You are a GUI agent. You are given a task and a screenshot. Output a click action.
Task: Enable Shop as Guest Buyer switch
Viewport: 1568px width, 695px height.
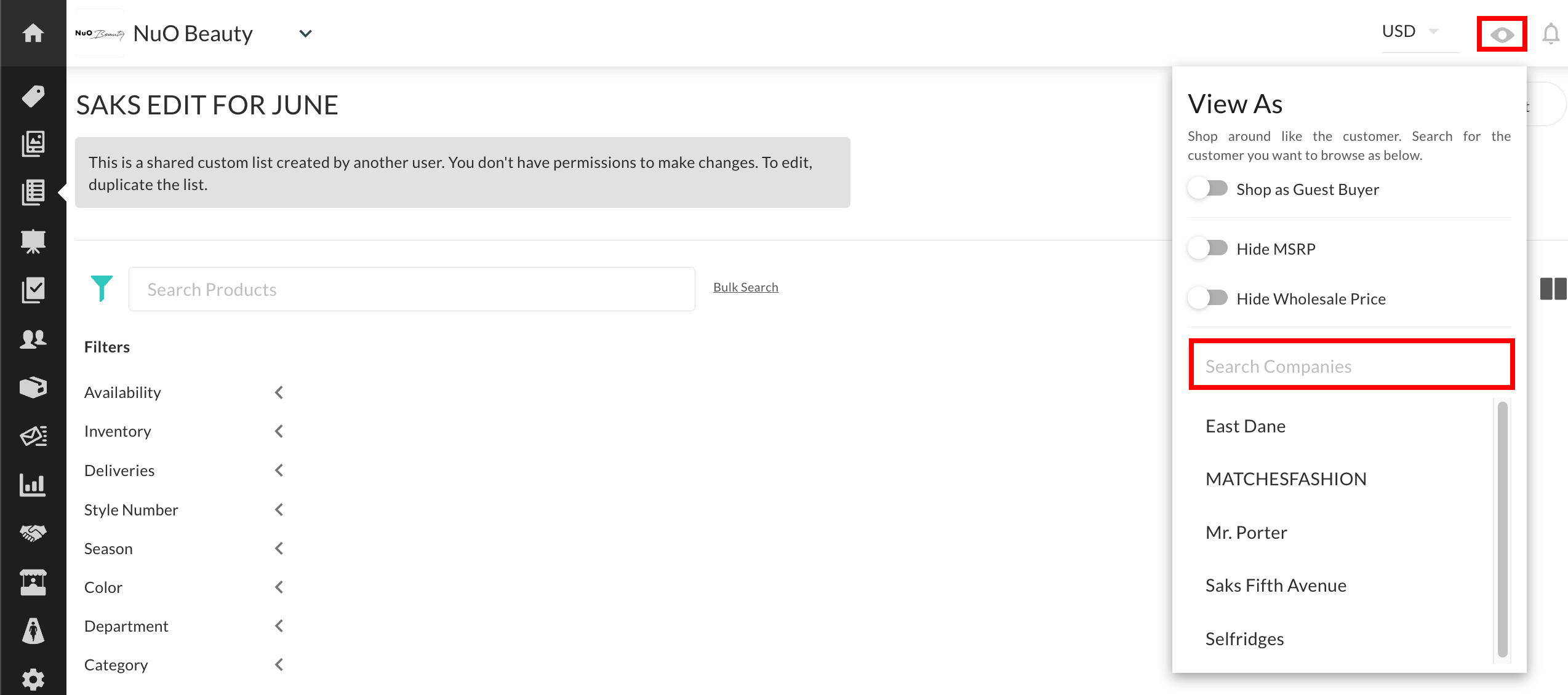1208,188
